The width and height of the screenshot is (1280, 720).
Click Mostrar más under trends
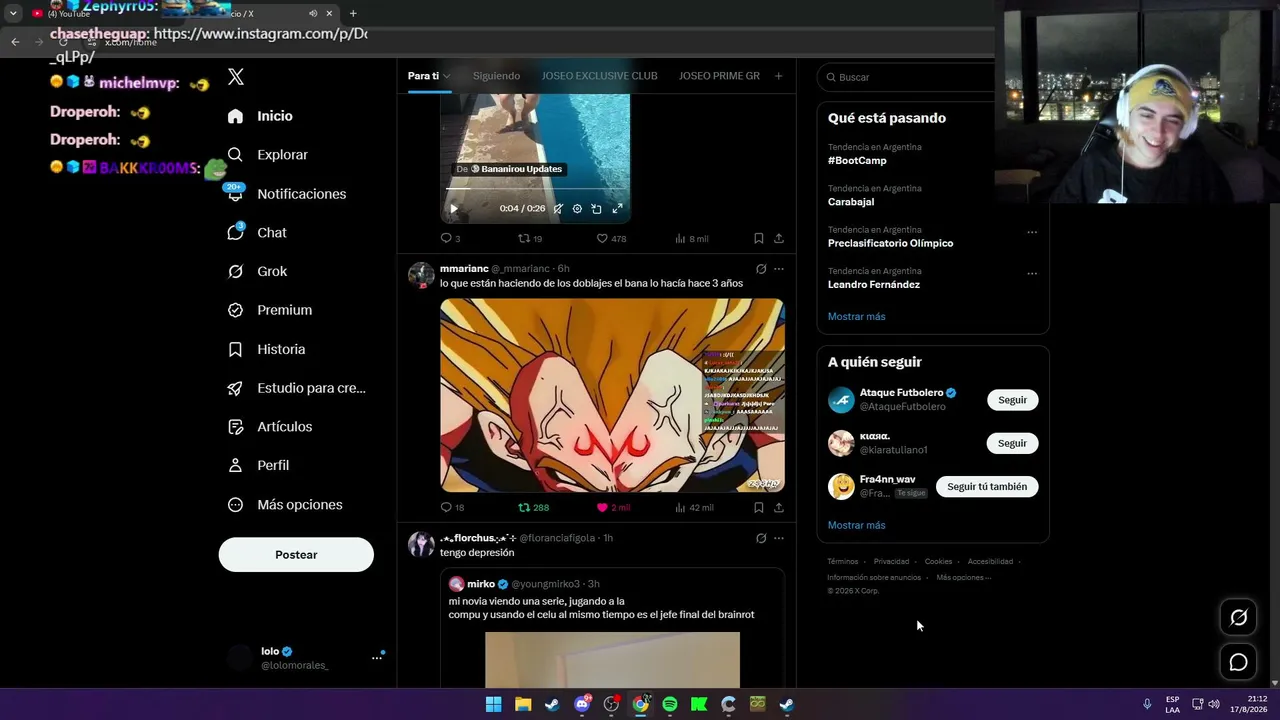tap(856, 317)
